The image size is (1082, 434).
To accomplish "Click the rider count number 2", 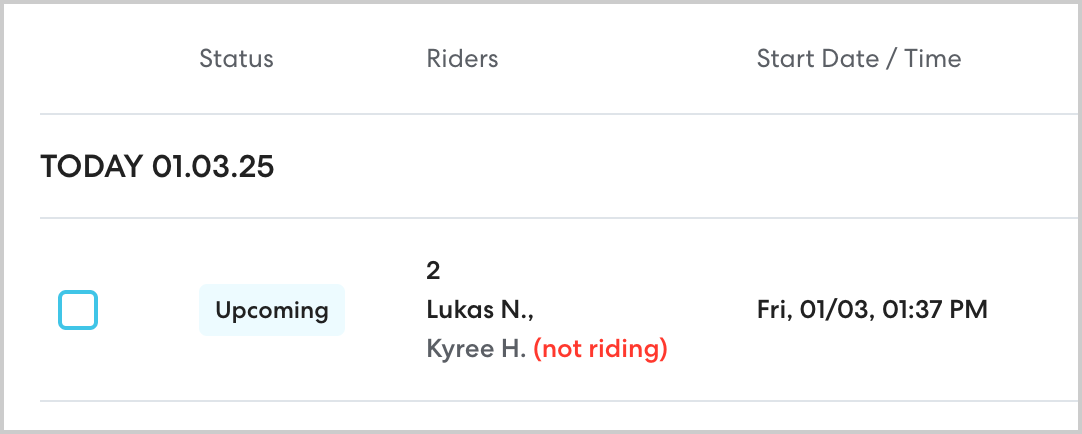I will (x=433, y=270).
